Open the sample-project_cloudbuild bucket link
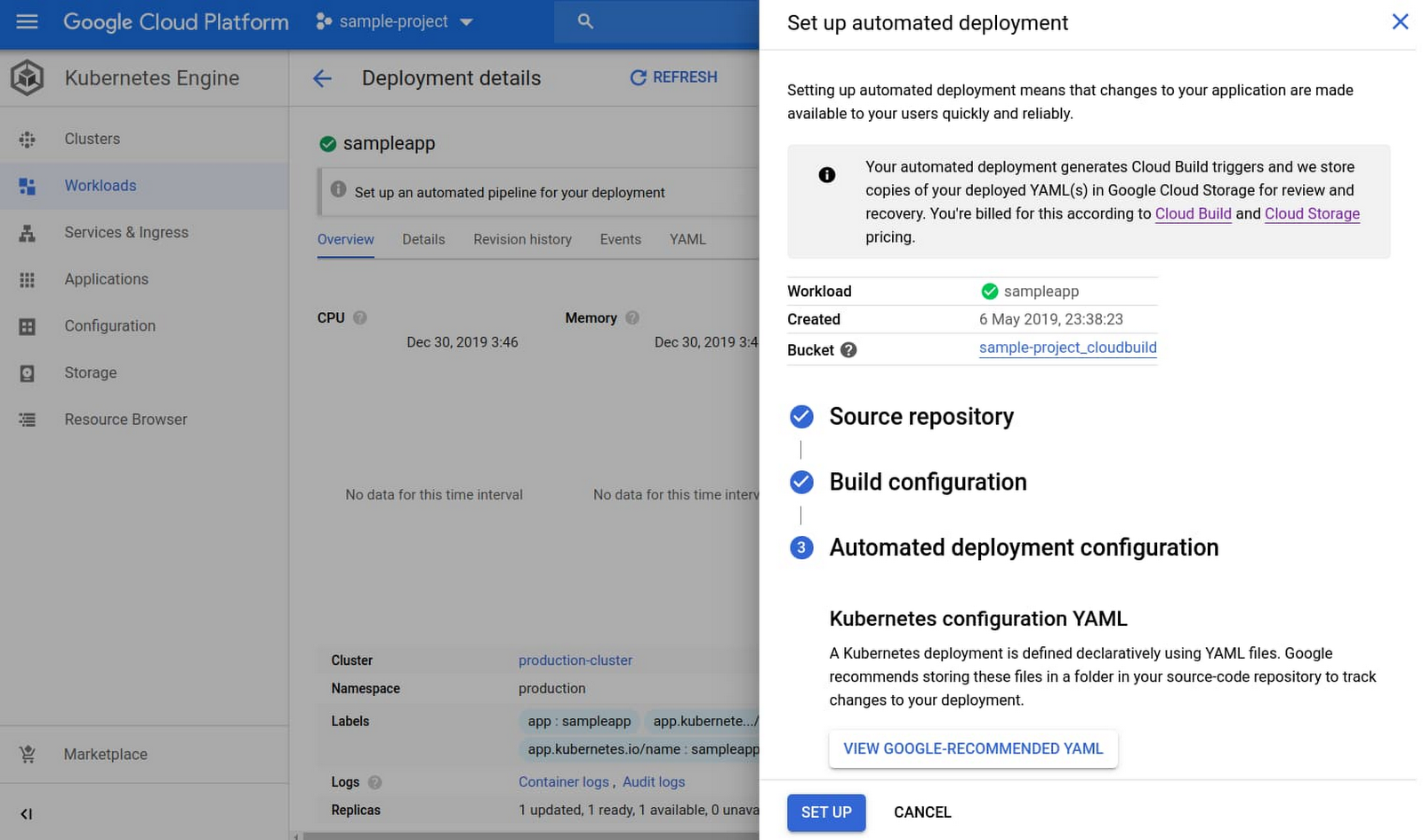 (1067, 348)
